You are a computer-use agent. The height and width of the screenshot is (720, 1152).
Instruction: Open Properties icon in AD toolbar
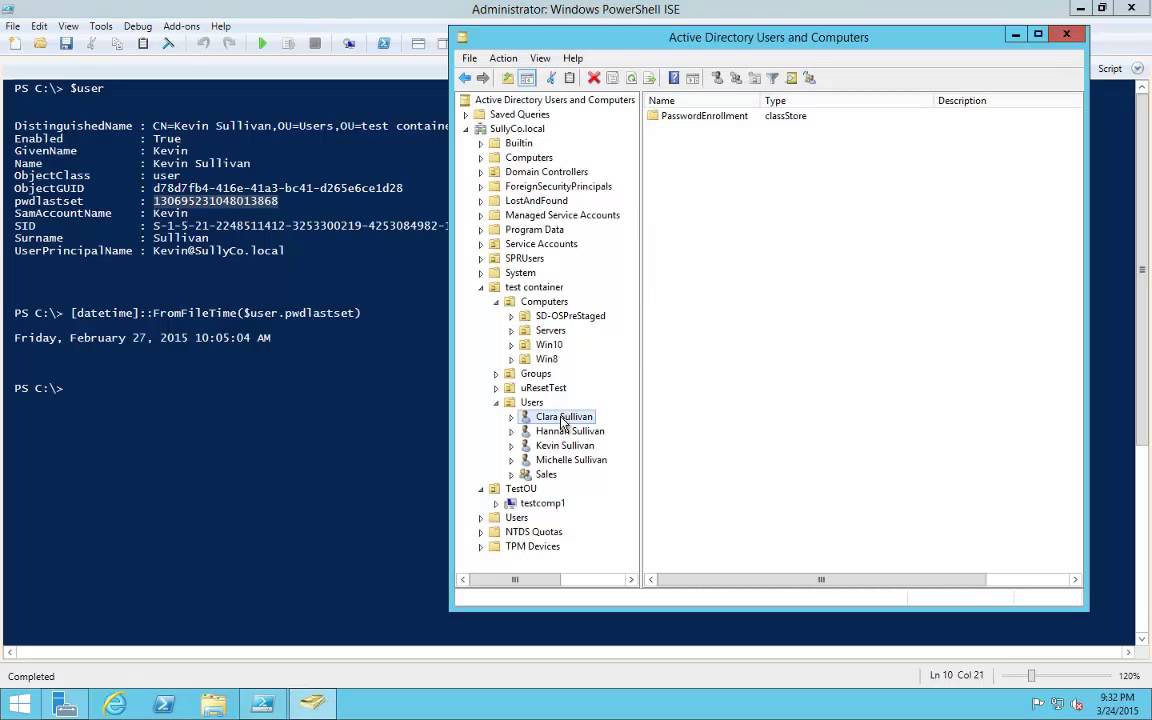pos(612,78)
